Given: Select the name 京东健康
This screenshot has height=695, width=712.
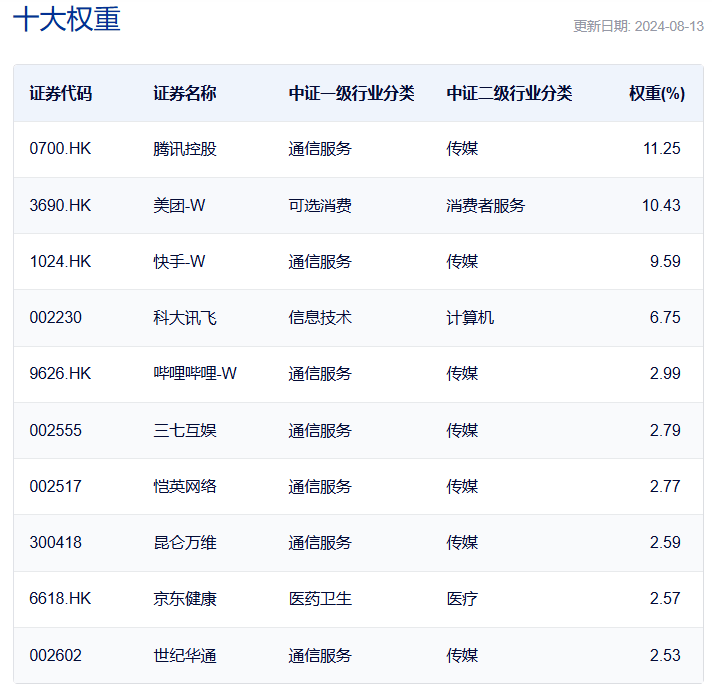Looking at the screenshot, I should click(185, 599).
